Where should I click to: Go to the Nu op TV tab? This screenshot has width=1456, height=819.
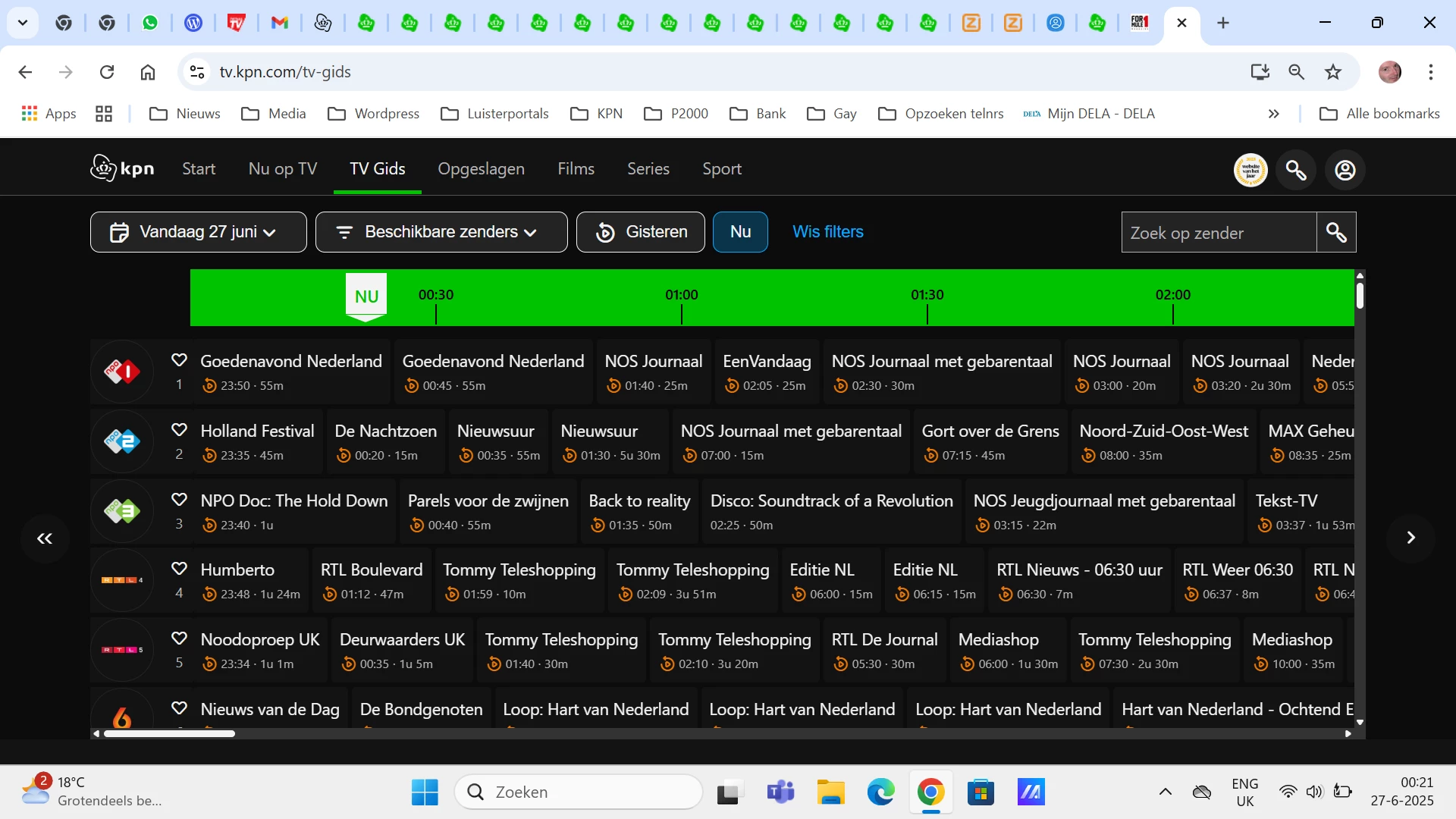pos(283,168)
